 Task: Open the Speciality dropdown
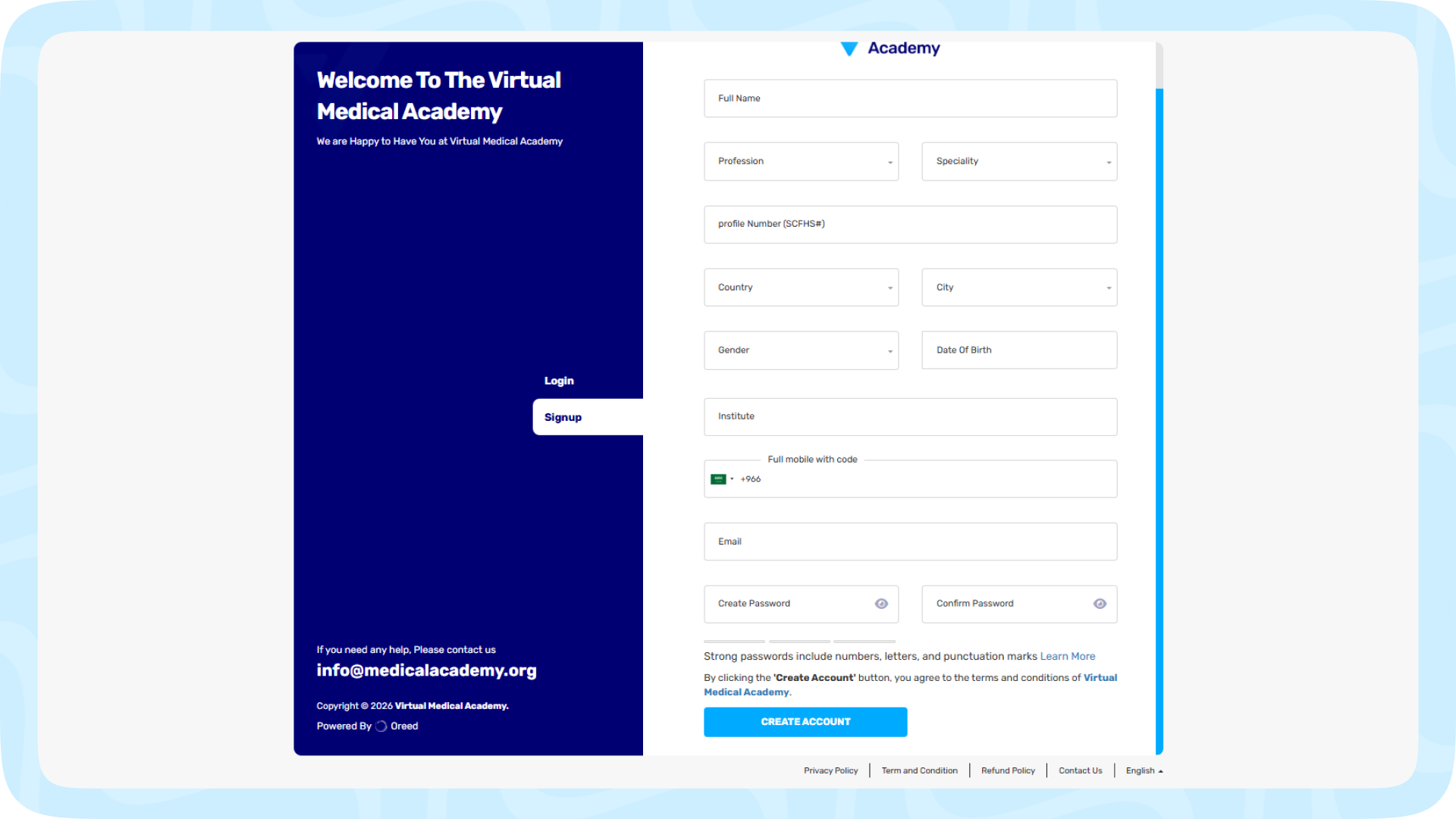(1019, 162)
